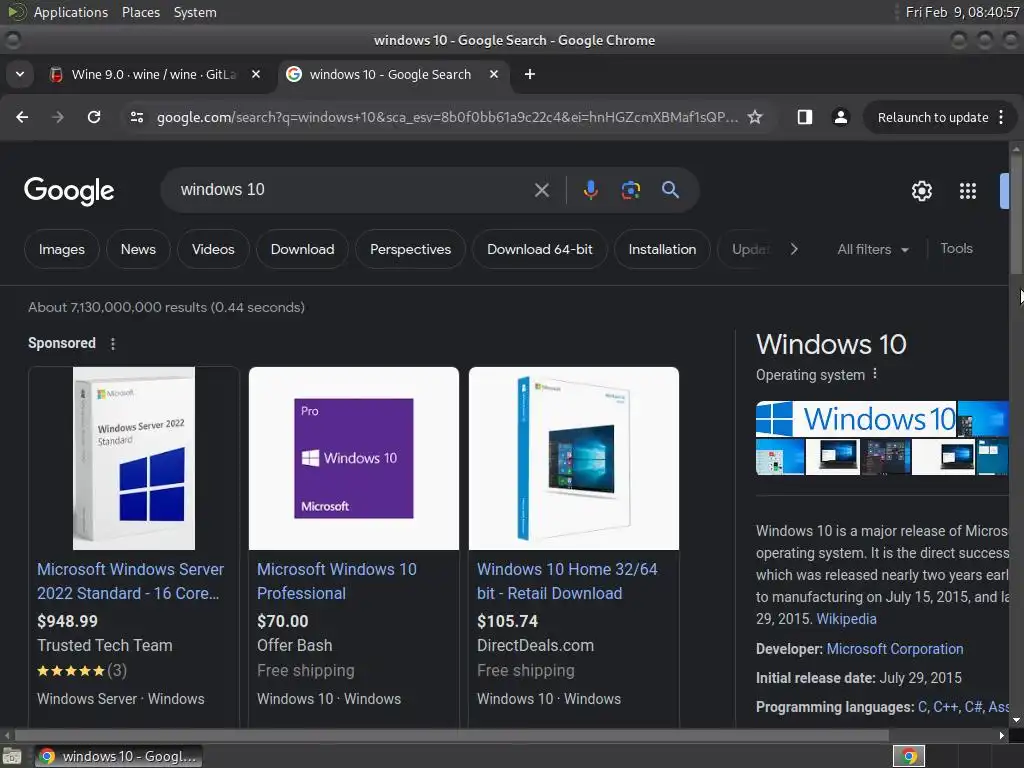This screenshot has width=1024, height=768.
Task: Open the Wikipedia link
Action: 846,619
